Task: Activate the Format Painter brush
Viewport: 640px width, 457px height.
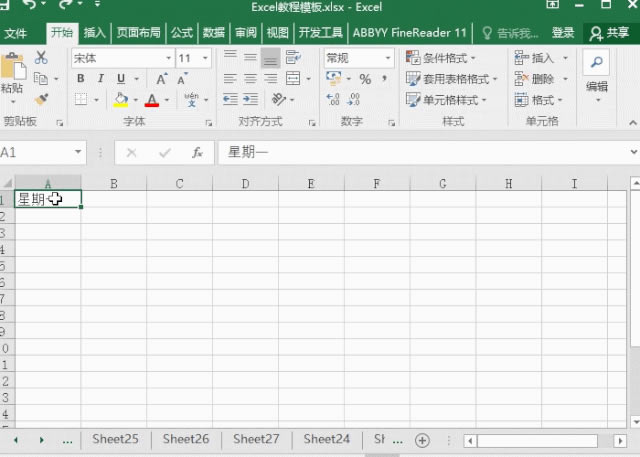Action: tap(41, 99)
